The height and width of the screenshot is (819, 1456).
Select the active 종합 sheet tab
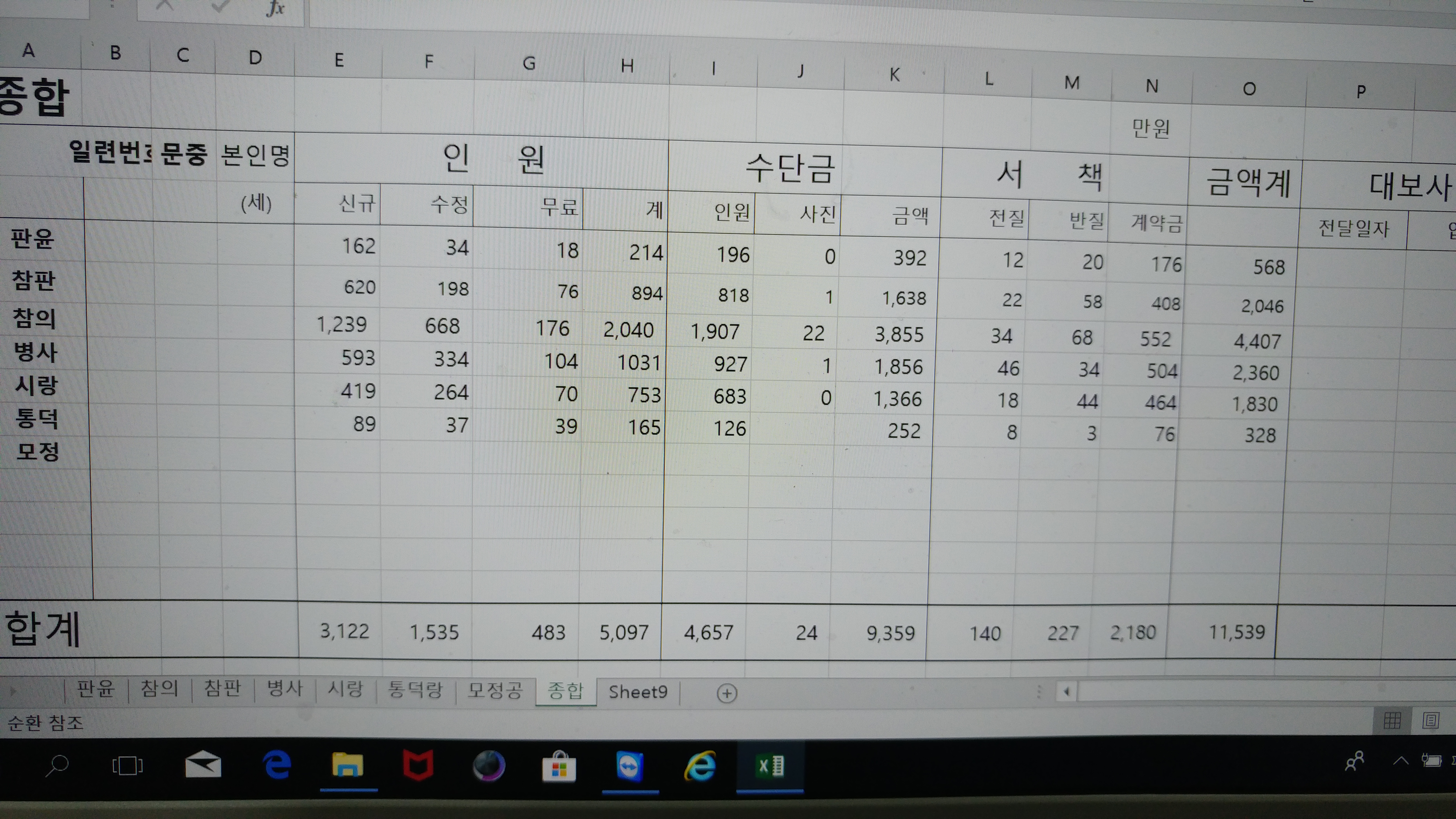[x=565, y=691]
